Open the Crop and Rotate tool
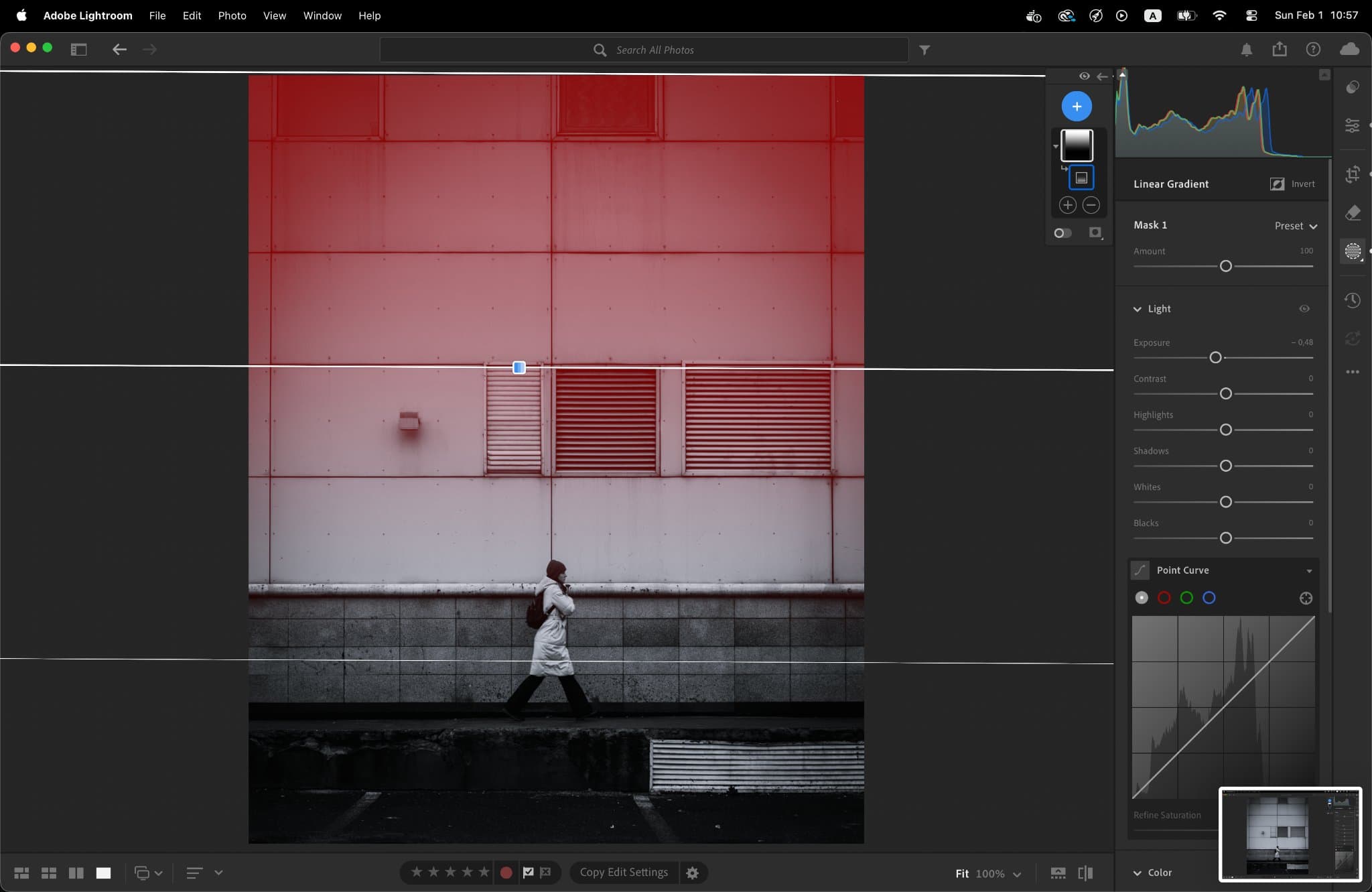 coord(1353,174)
